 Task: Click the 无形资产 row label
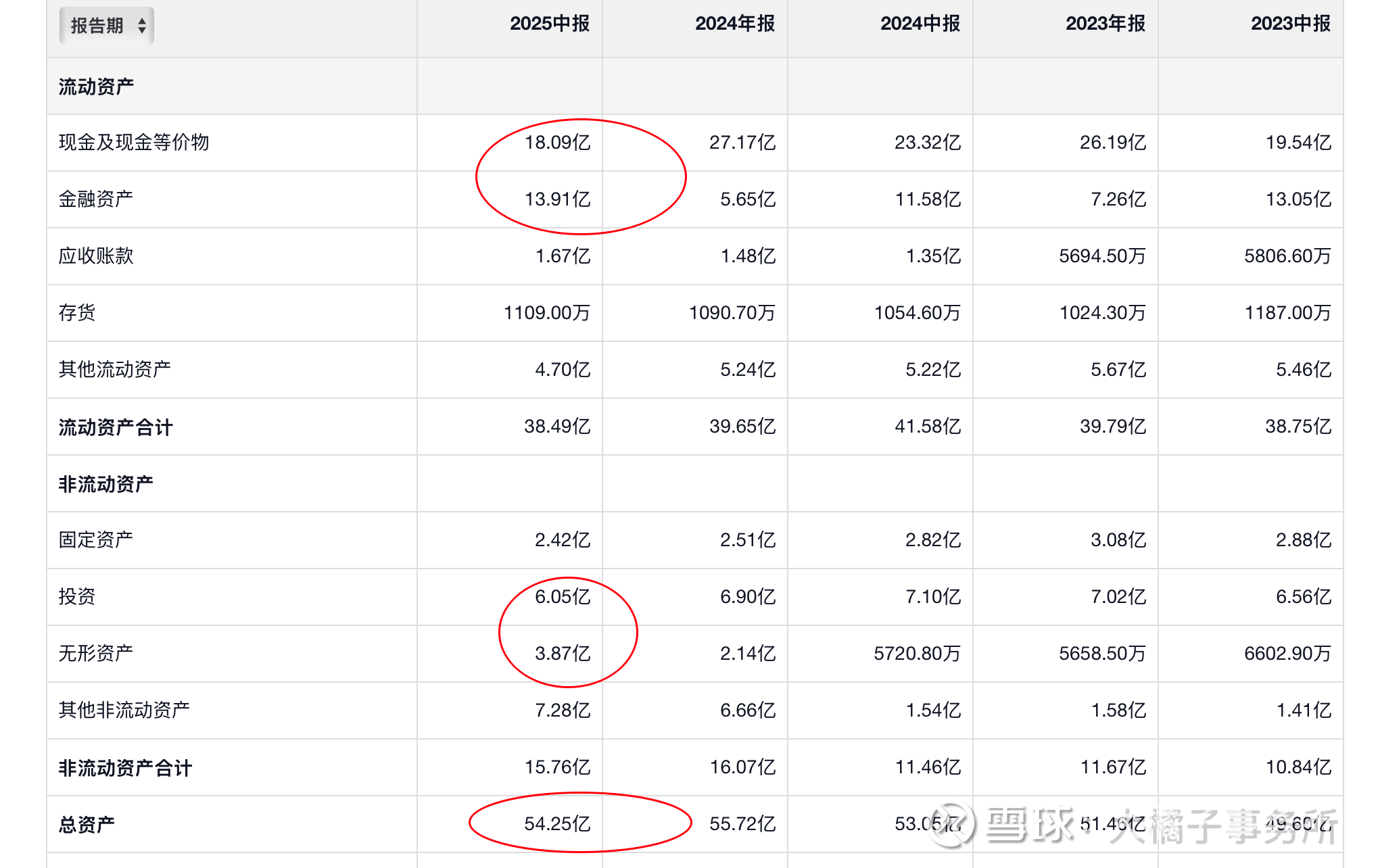(x=96, y=654)
